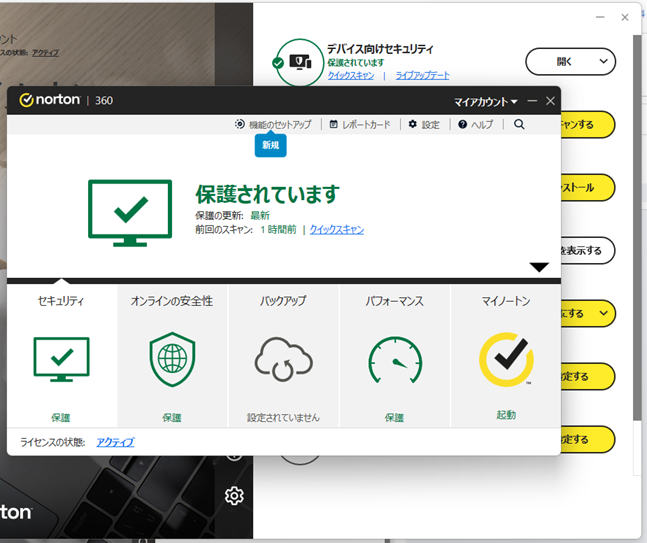Click アクティブ link in top-left background panel

pos(45,53)
